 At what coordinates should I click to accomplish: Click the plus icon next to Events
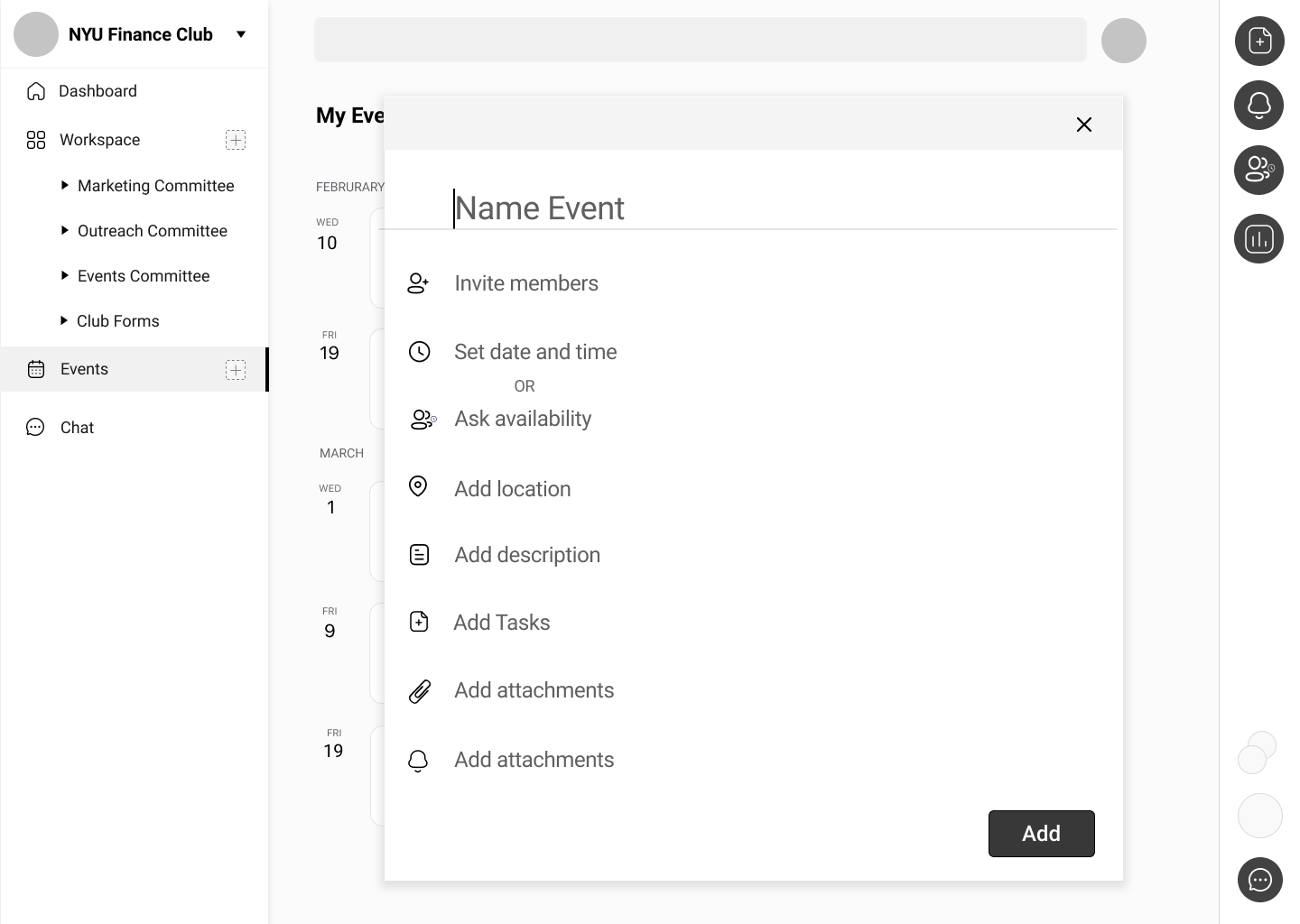point(236,370)
